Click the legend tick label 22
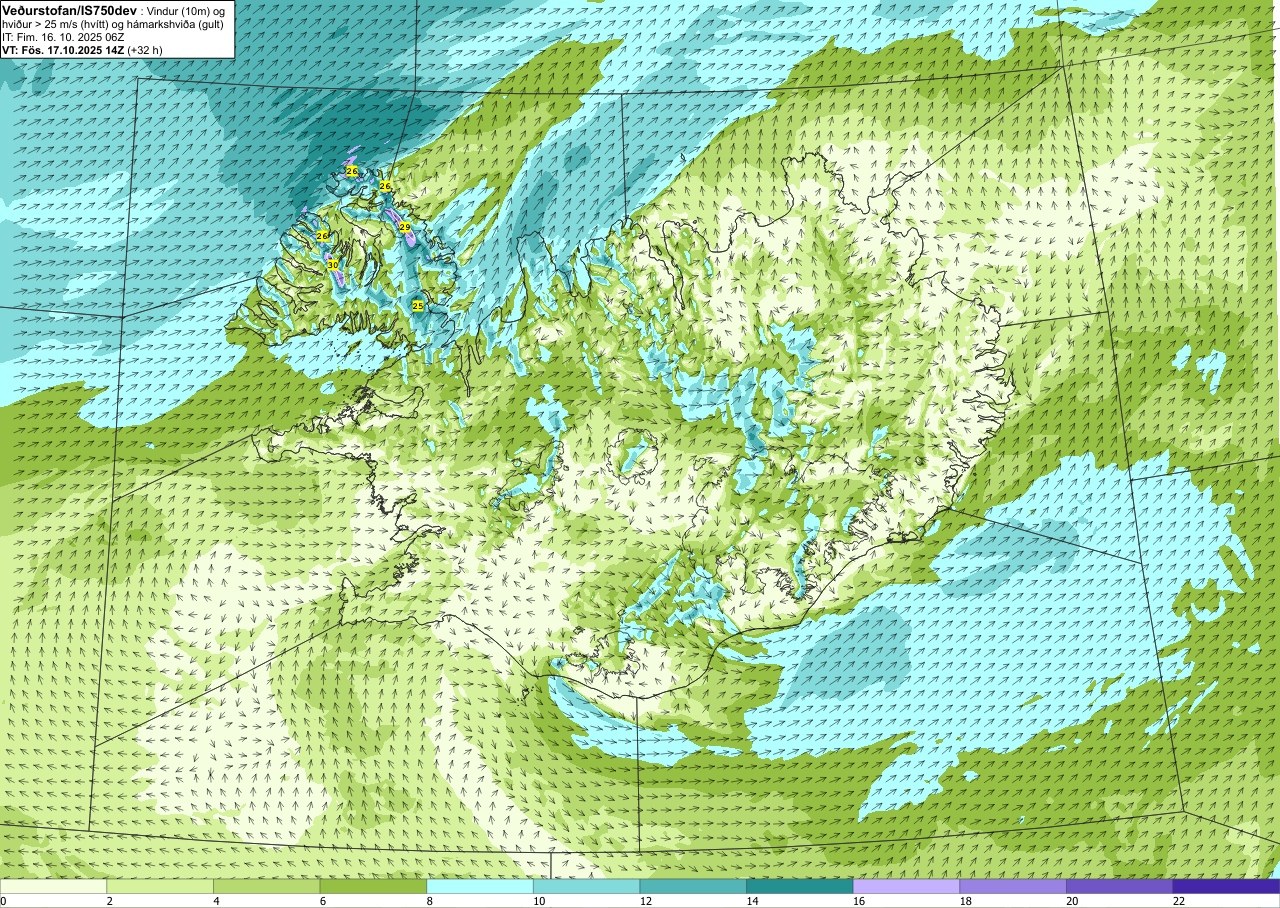 (x=1178, y=901)
